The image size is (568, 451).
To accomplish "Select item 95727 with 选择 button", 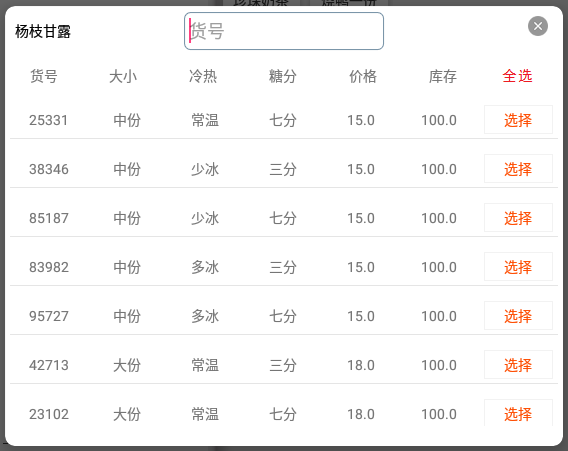I will click(518, 316).
